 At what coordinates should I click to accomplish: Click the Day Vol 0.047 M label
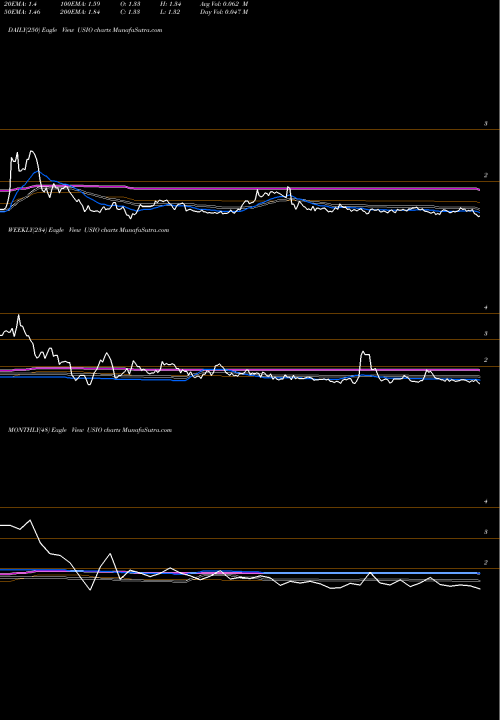click(x=224, y=12)
